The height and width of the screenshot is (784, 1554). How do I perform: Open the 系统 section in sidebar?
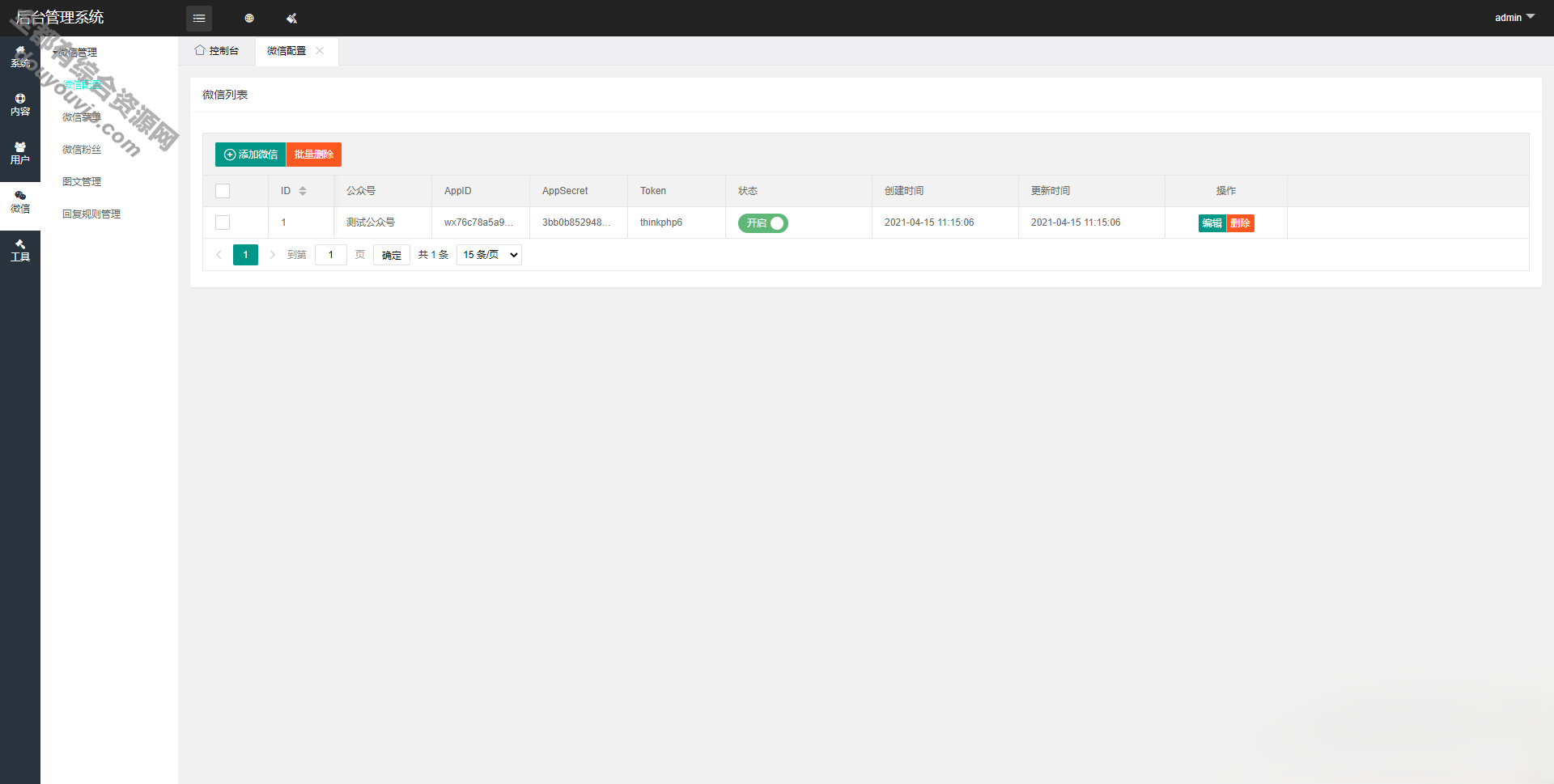coord(20,57)
